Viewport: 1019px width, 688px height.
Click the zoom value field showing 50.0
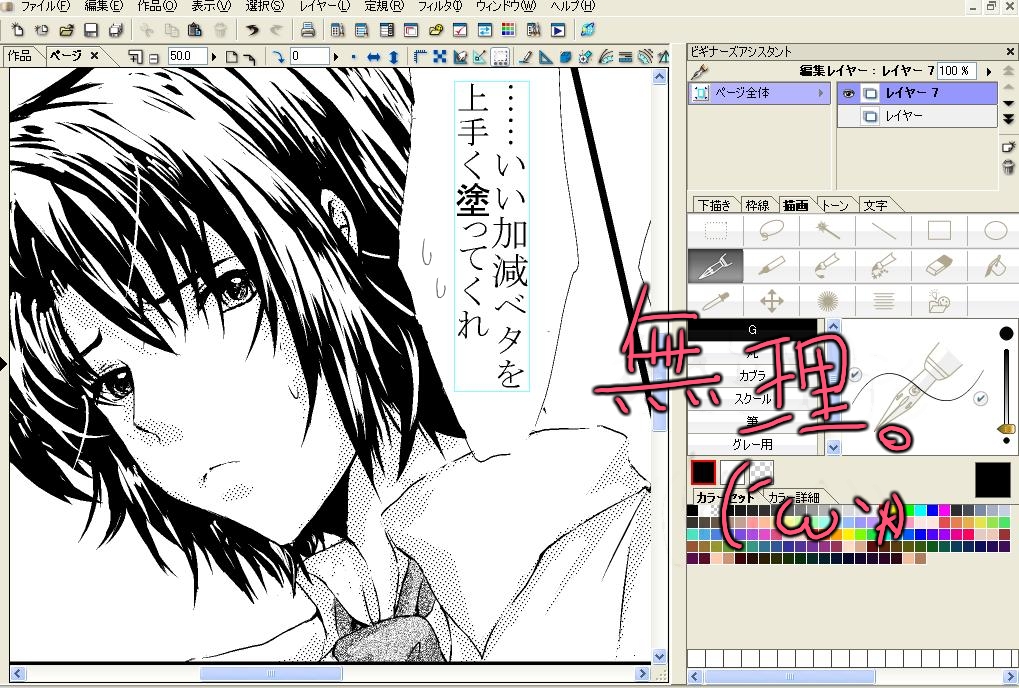click(187, 57)
